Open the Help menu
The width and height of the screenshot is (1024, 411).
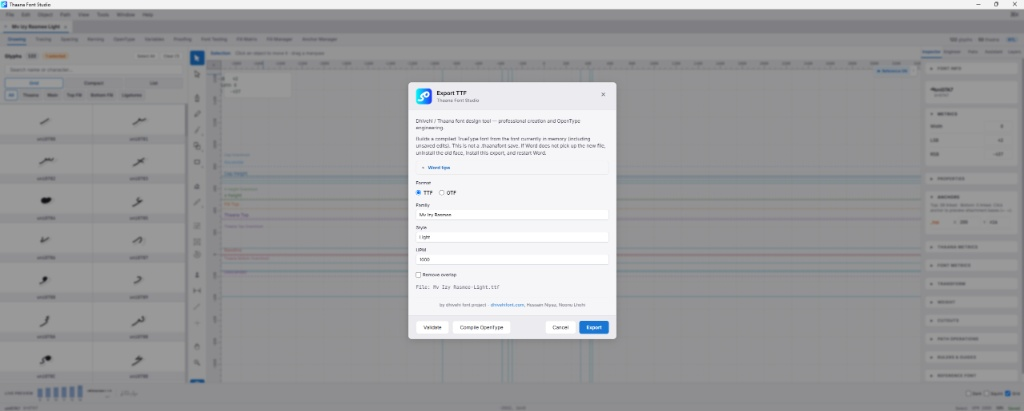coord(148,14)
